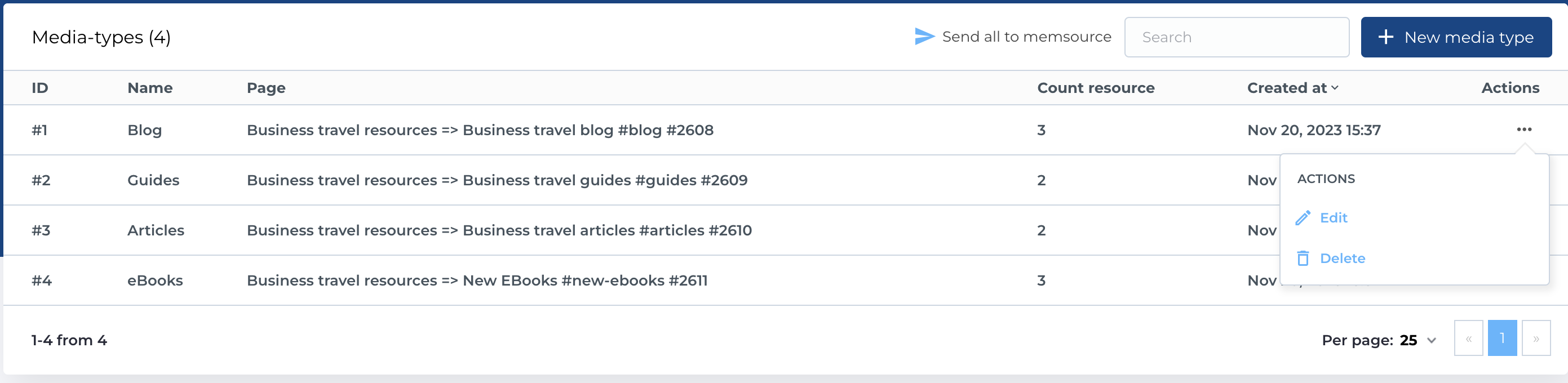
Task: Choose Edit from the Actions menu
Action: pos(1333,217)
